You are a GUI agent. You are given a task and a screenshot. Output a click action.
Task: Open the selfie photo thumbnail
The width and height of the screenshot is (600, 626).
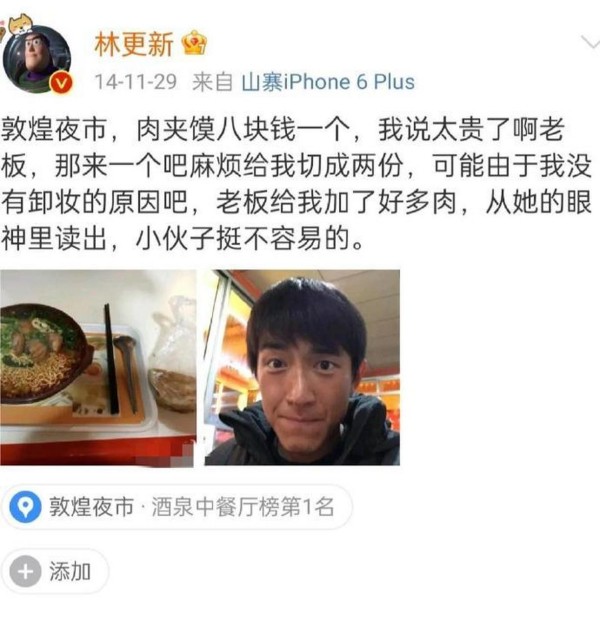pyautogui.click(x=302, y=367)
